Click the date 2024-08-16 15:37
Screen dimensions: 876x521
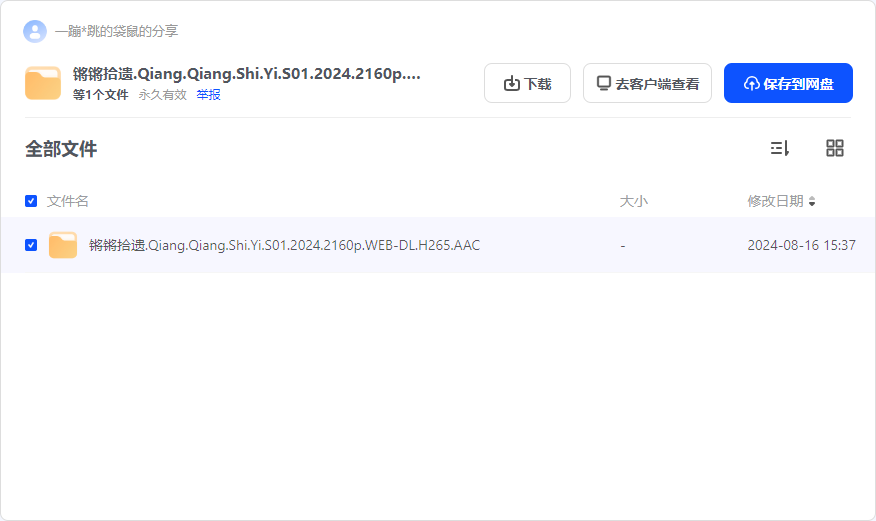tap(802, 245)
